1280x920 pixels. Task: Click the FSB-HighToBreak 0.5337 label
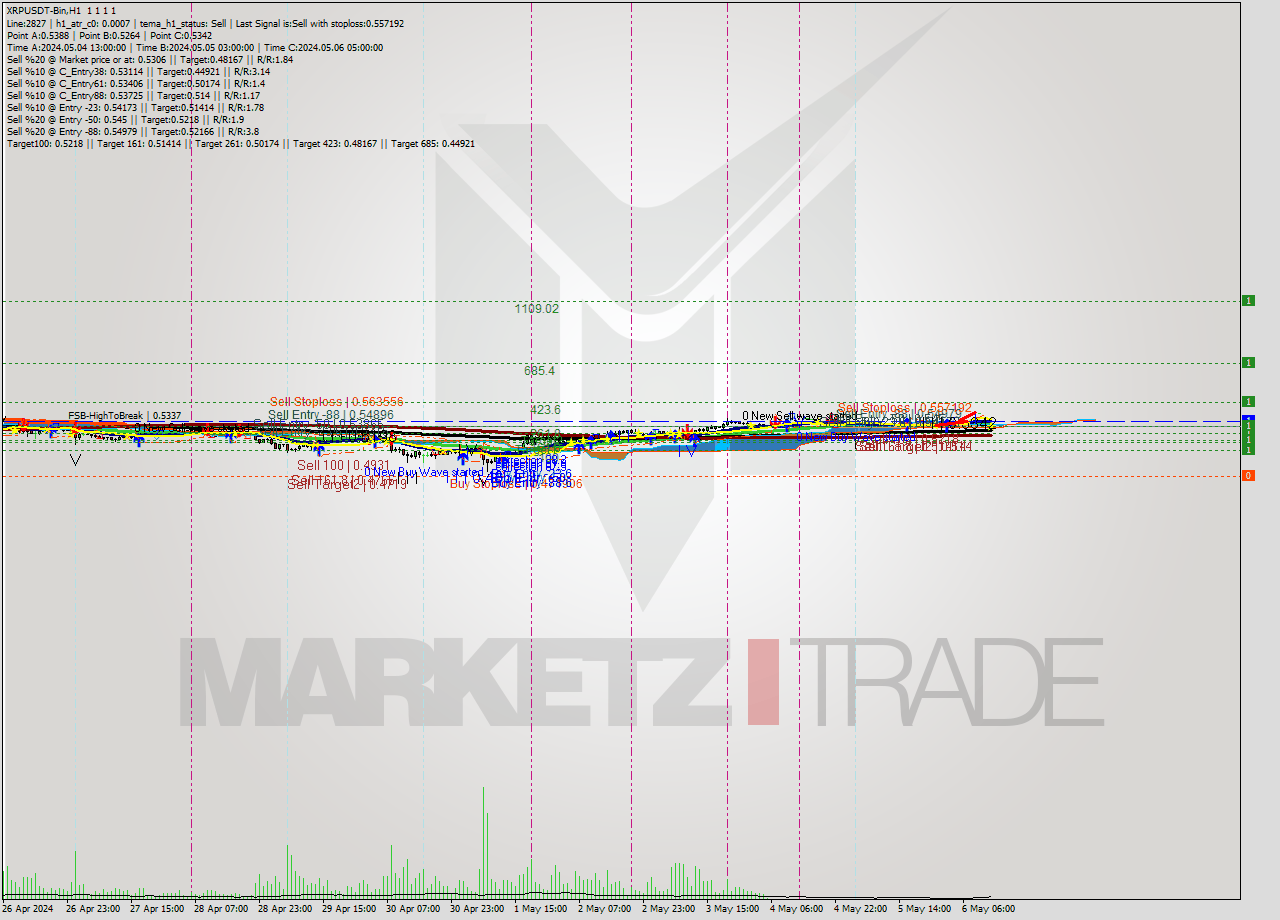click(x=124, y=415)
